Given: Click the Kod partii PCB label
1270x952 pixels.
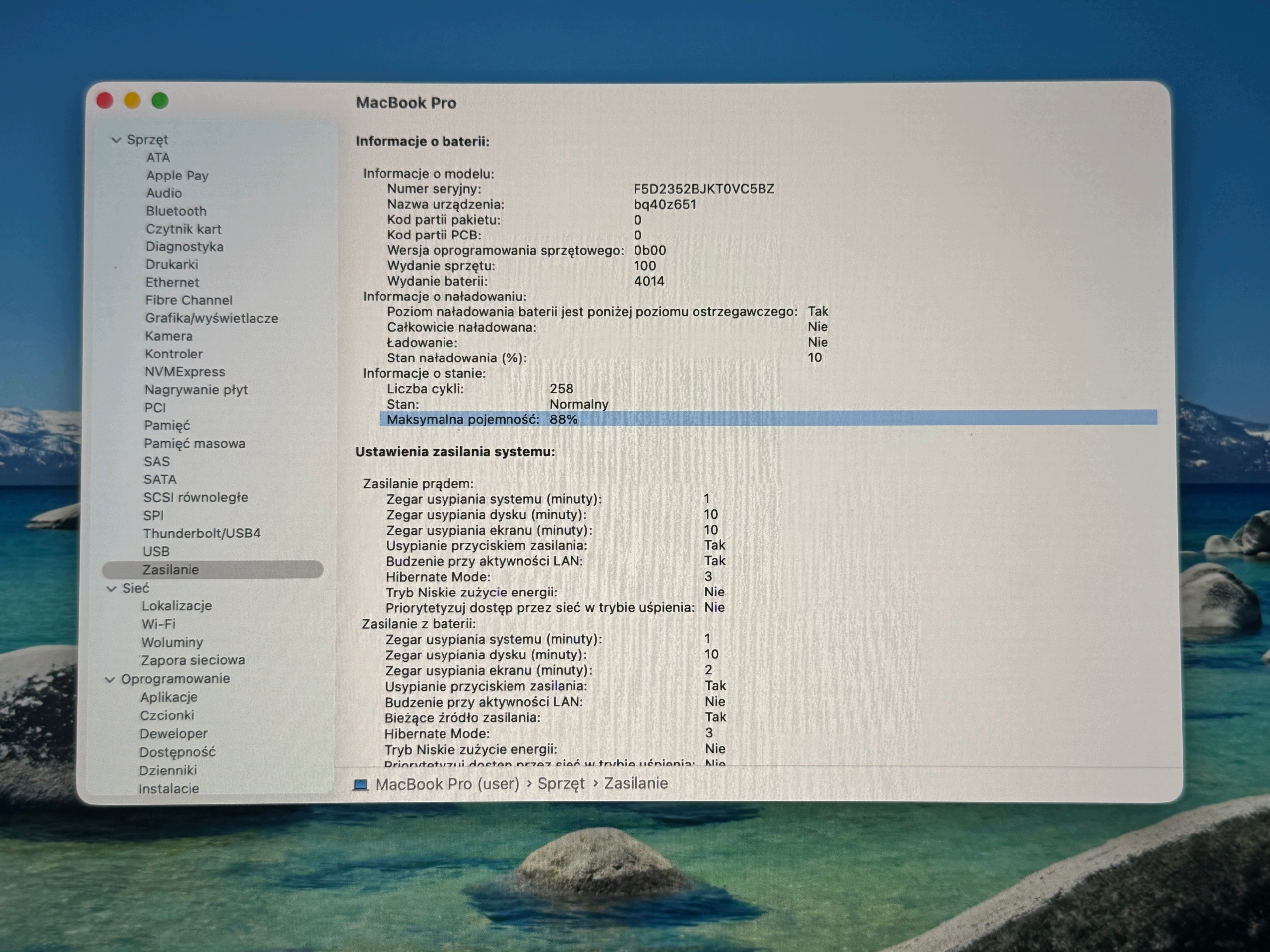Looking at the screenshot, I should coord(434,235).
